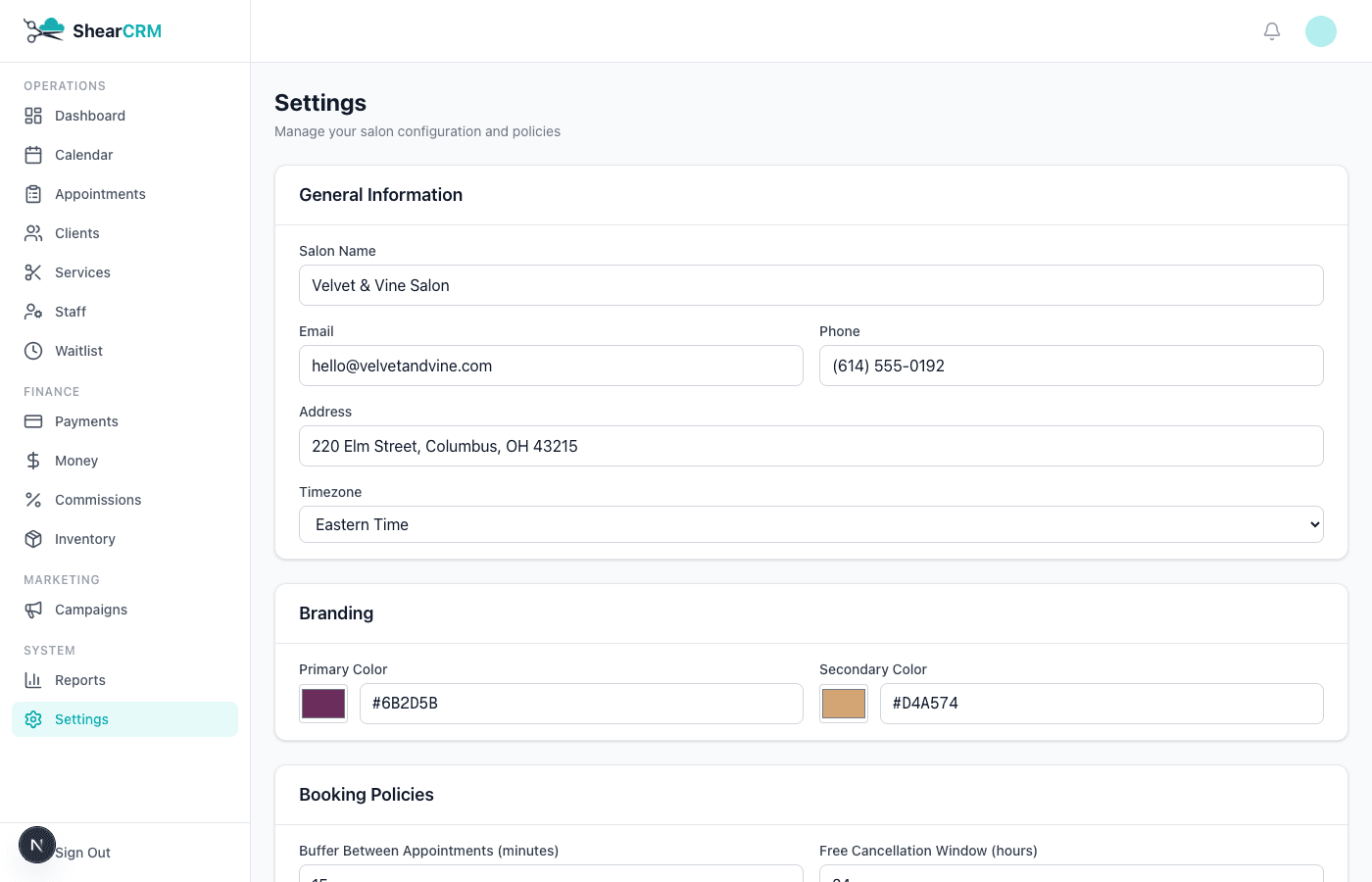This screenshot has height=882, width=1372.
Task: Click the Secondary Color tan swatch
Action: coord(844,704)
